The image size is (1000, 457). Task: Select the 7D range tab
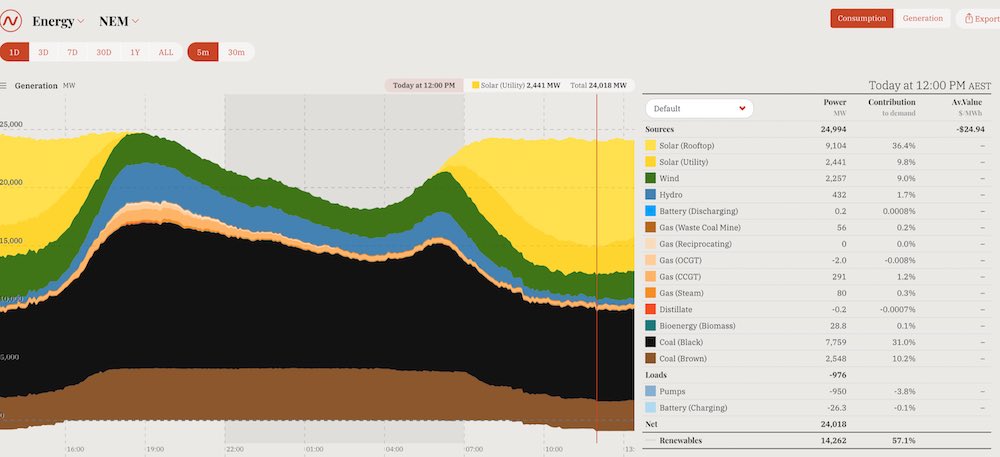(72, 52)
